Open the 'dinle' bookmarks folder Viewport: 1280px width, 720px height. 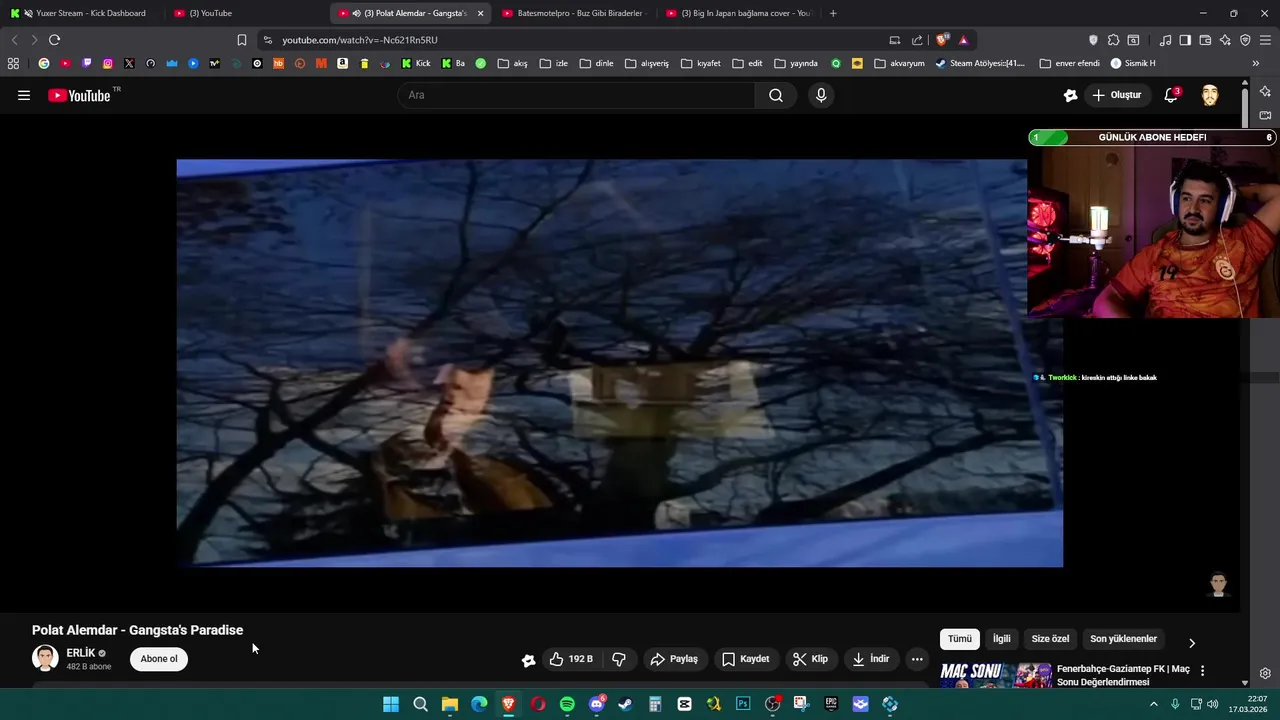pos(596,63)
